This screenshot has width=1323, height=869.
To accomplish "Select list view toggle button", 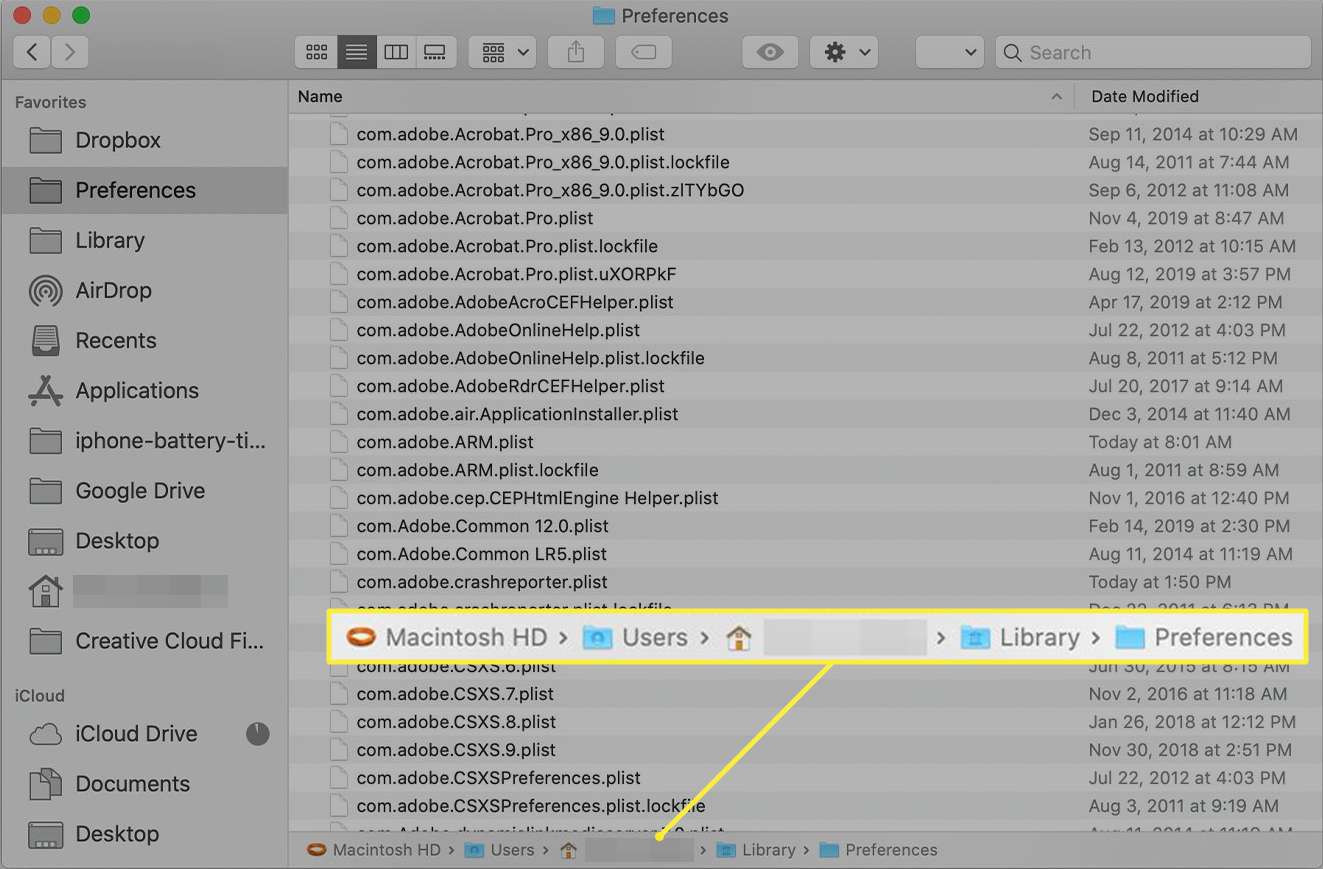I will (x=356, y=53).
